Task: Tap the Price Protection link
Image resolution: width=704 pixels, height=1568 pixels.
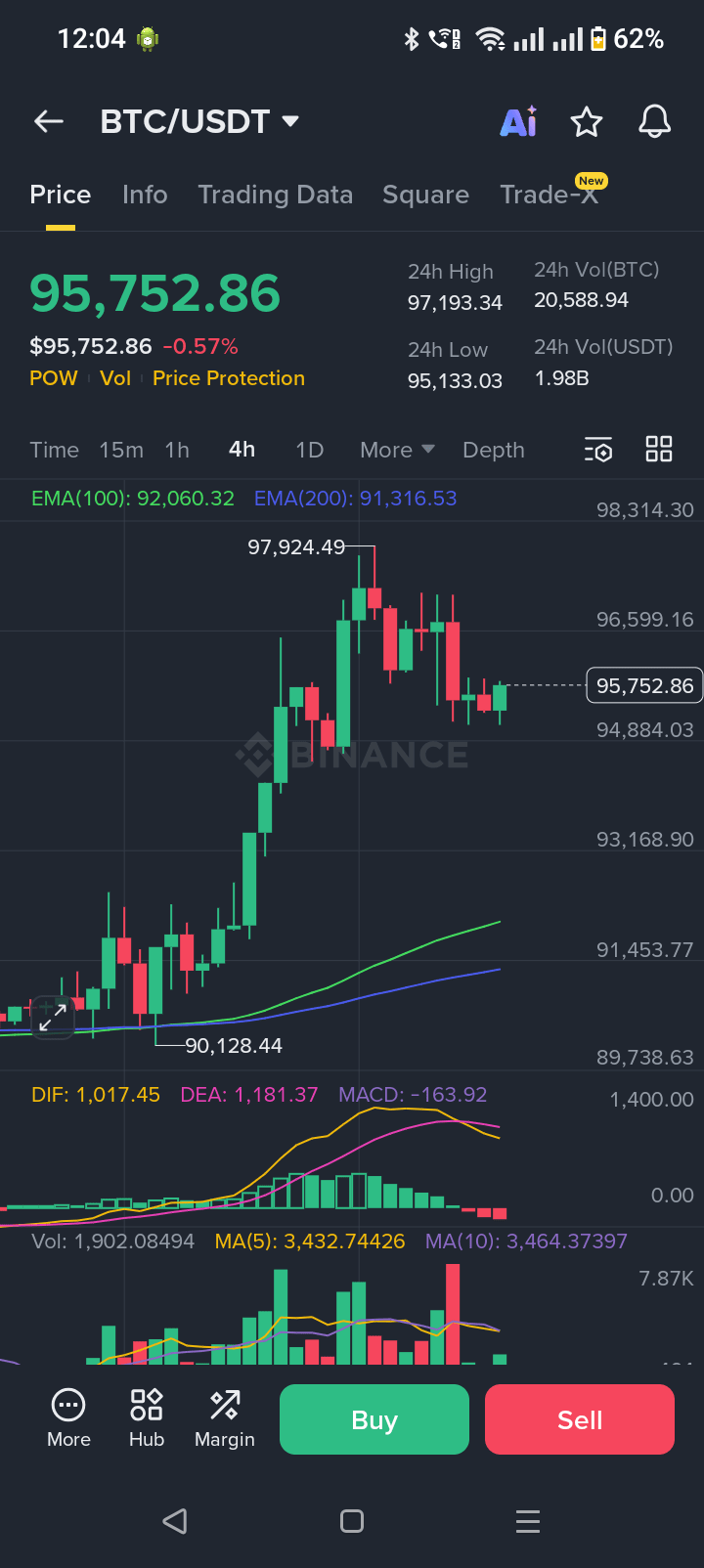Action: pyautogui.click(x=229, y=378)
